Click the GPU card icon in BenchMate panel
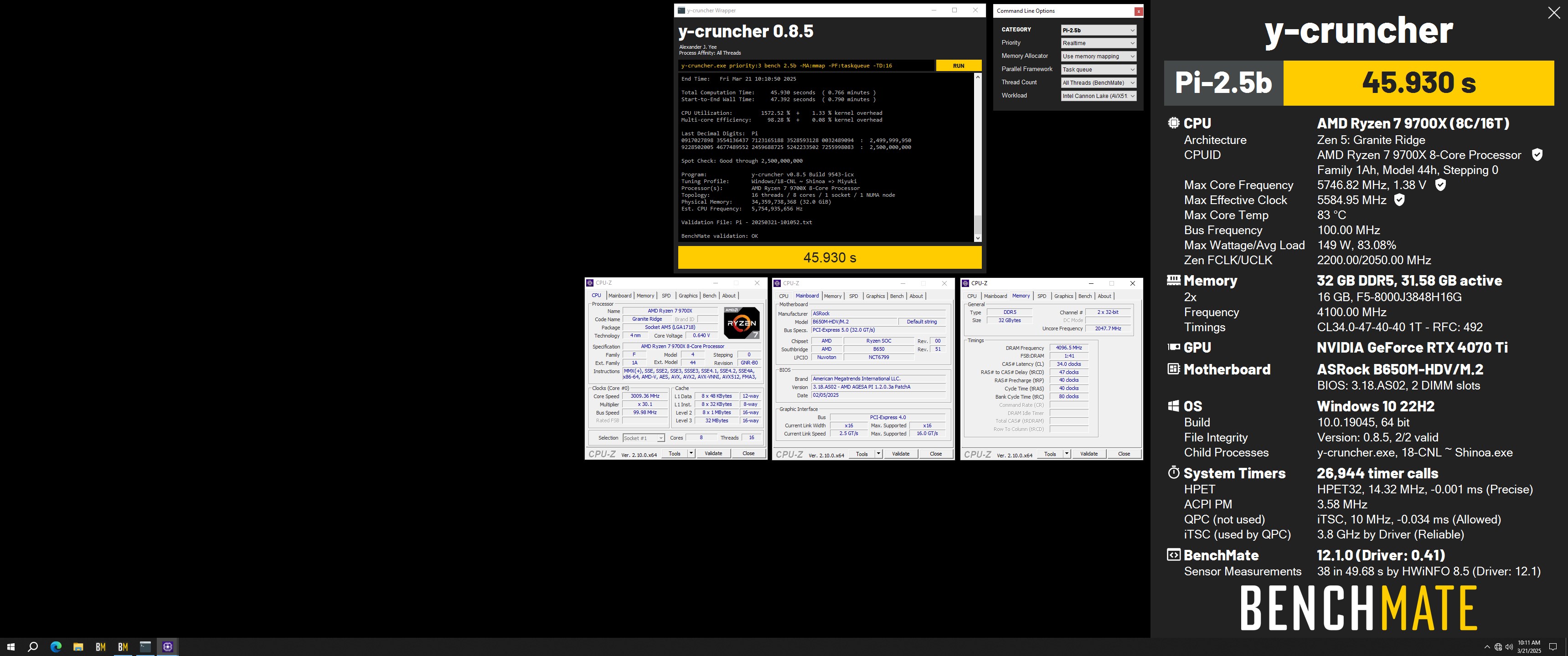The image size is (1568, 656). (1174, 347)
